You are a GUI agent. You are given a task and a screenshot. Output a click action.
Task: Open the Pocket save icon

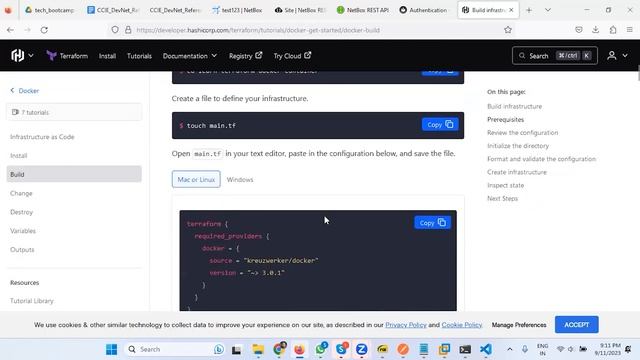click(579, 30)
